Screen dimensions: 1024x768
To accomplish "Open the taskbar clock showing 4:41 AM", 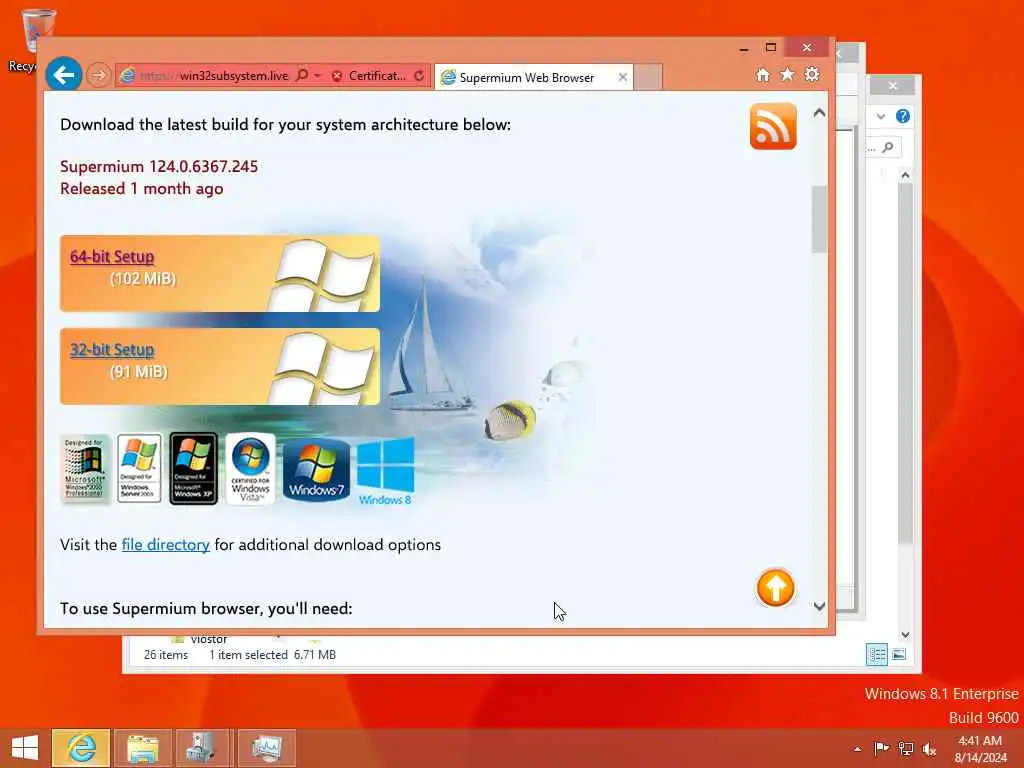I will pyautogui.click(x=980, y=749).
